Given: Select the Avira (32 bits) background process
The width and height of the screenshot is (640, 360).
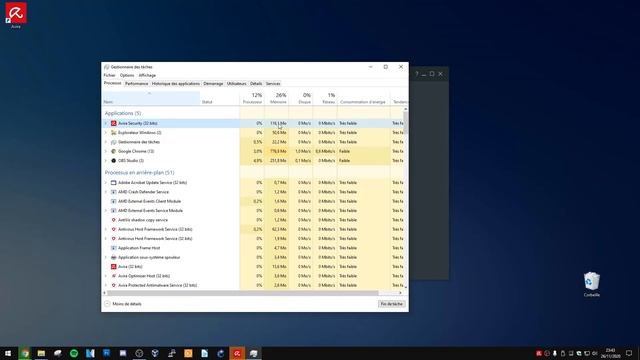Looking at the screenshot, I should pyautogui.click(x=252, y=267).
